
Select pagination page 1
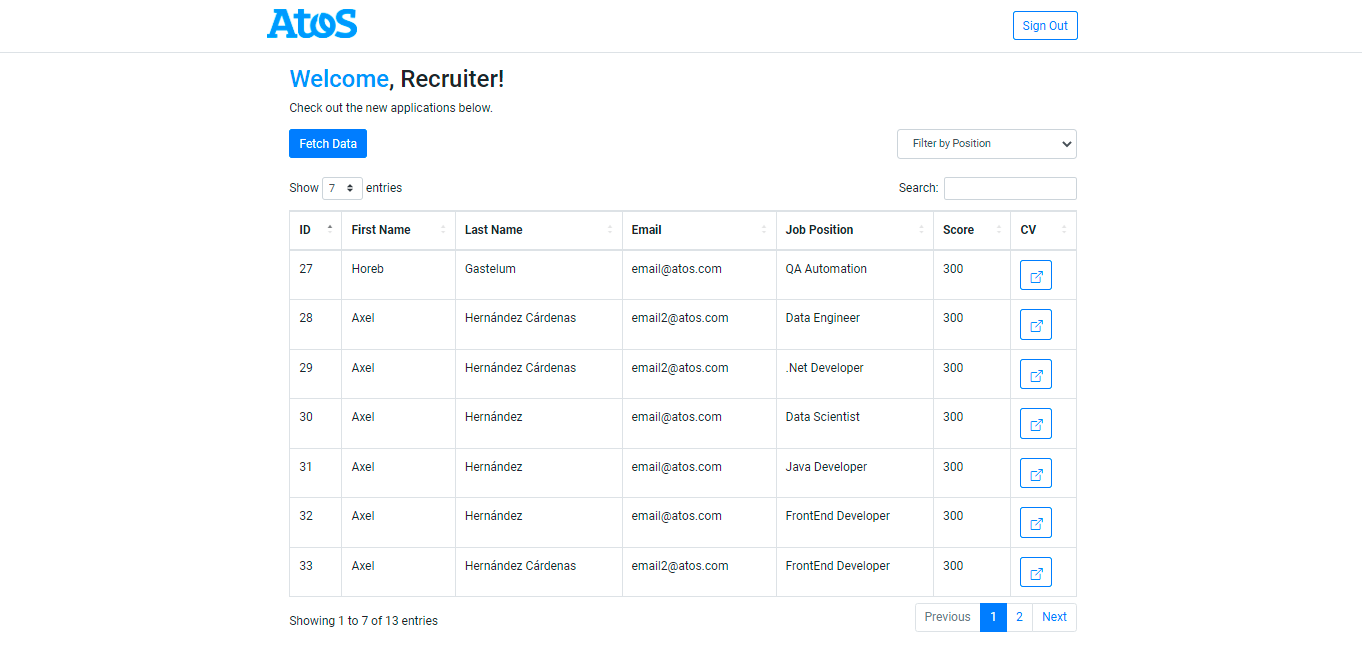tap(993, 617)
